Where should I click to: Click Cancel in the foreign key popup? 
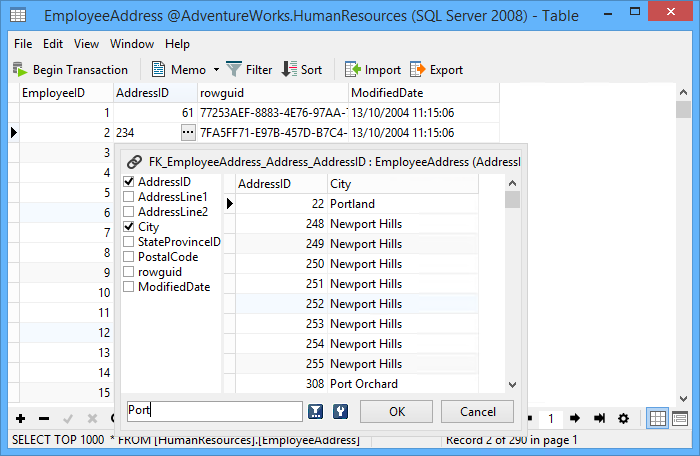tap(478, 411)
